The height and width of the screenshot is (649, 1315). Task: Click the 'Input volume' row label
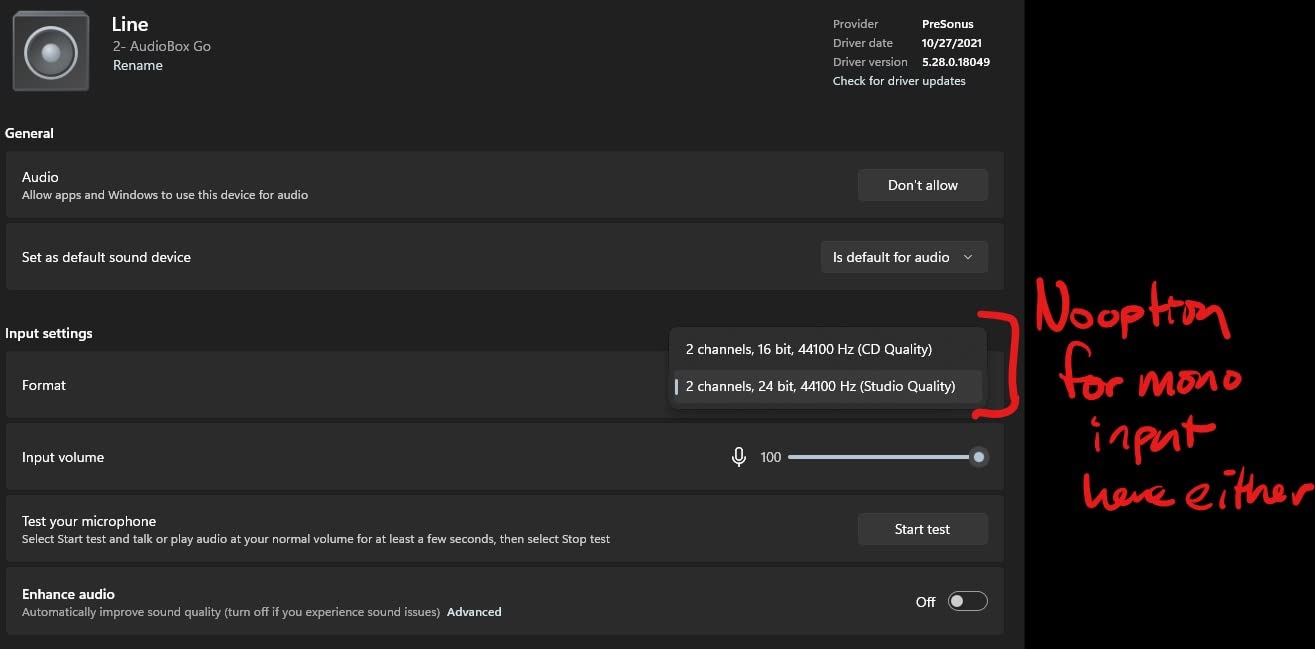63,457
